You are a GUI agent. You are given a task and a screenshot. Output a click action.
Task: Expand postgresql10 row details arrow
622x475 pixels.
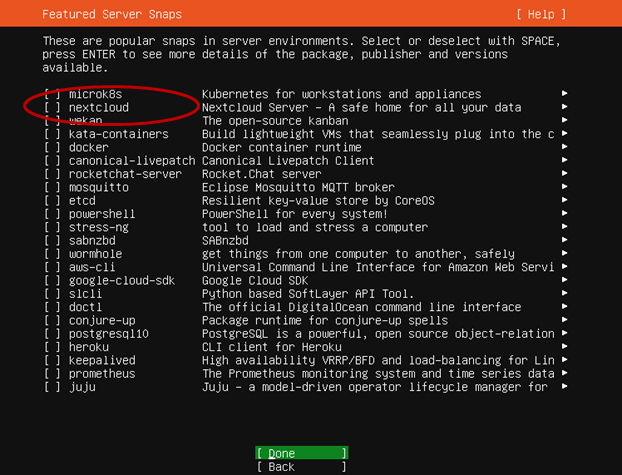(564, 333)
